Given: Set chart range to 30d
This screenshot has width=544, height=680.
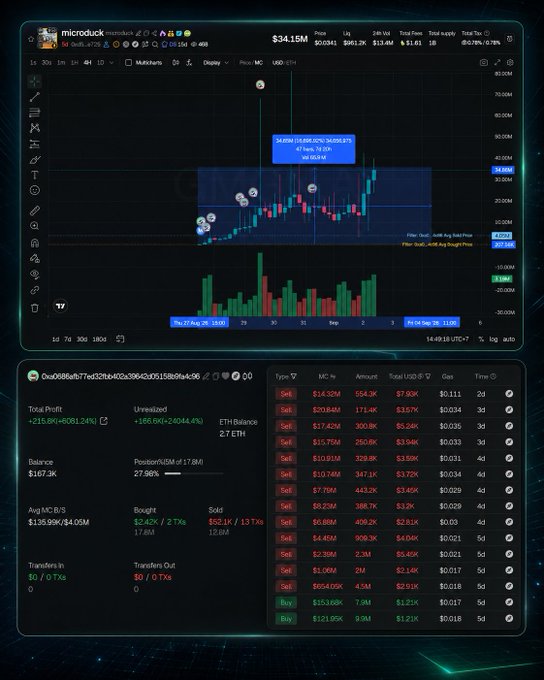Looking at the screenshot, I should coord(82,339).
